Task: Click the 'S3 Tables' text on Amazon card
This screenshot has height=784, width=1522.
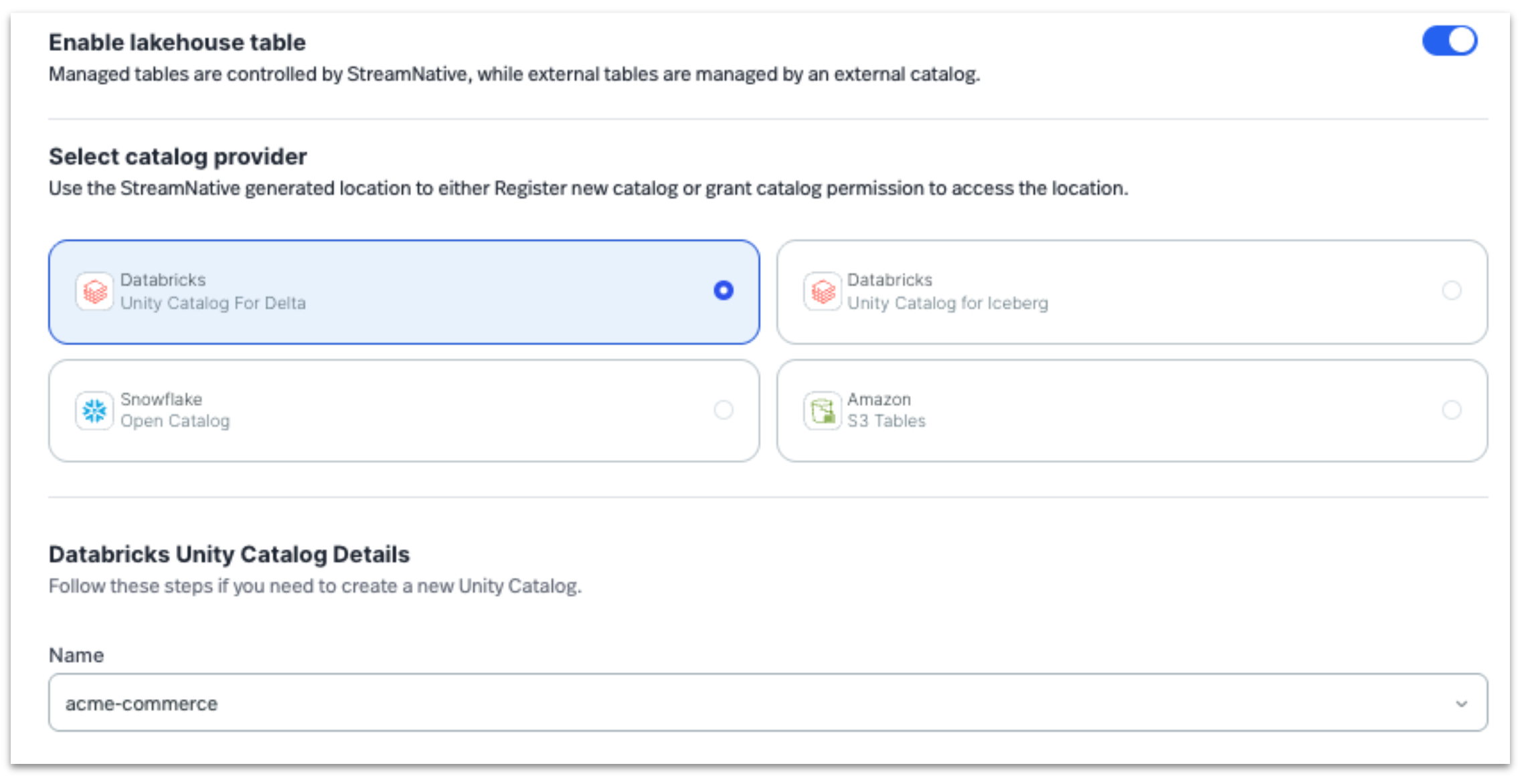Action: coord(886,421)
